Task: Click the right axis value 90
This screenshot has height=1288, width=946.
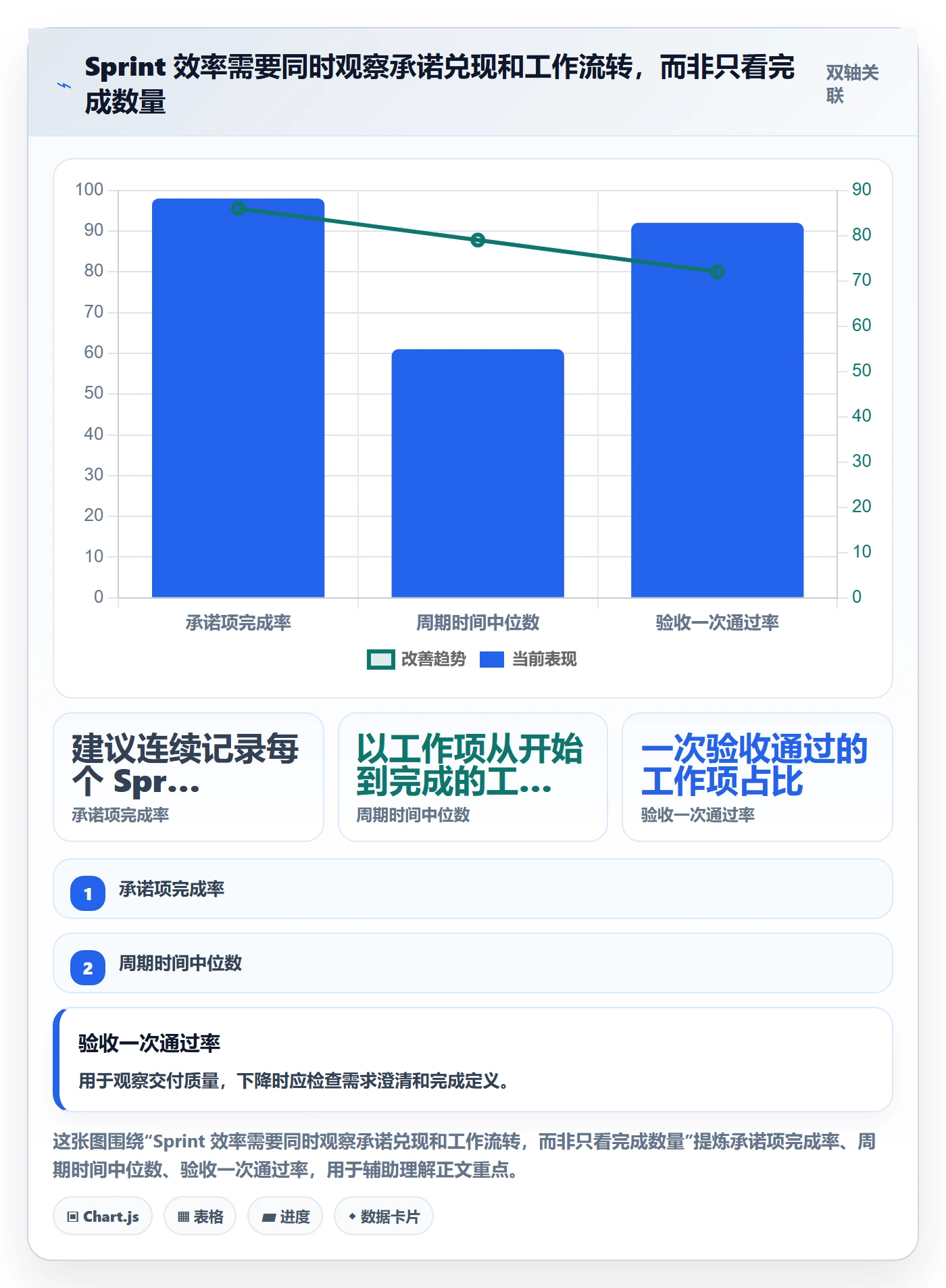Action: tap(862, 189)
